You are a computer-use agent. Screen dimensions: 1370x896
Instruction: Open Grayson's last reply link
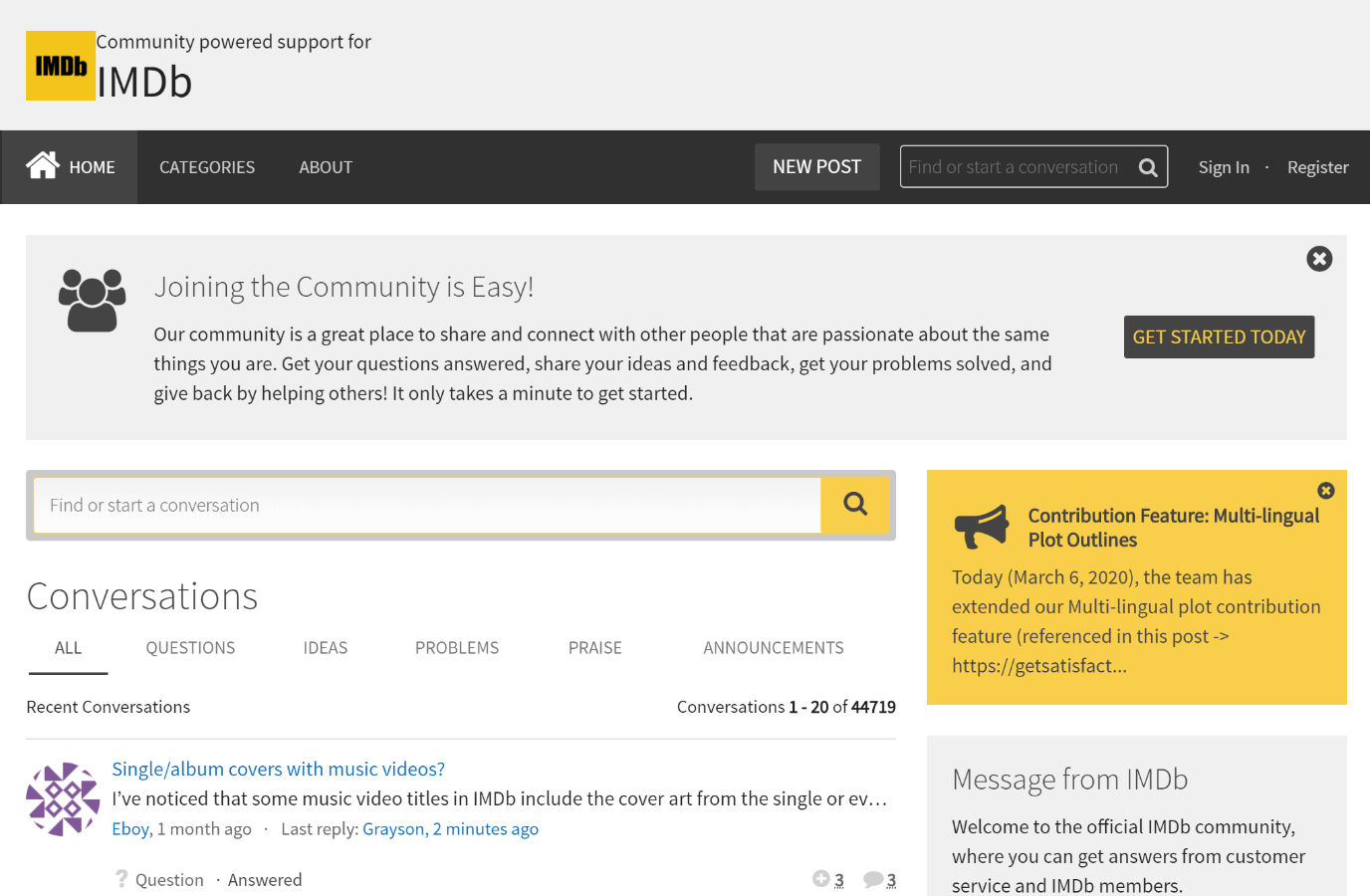coord(451,829)
